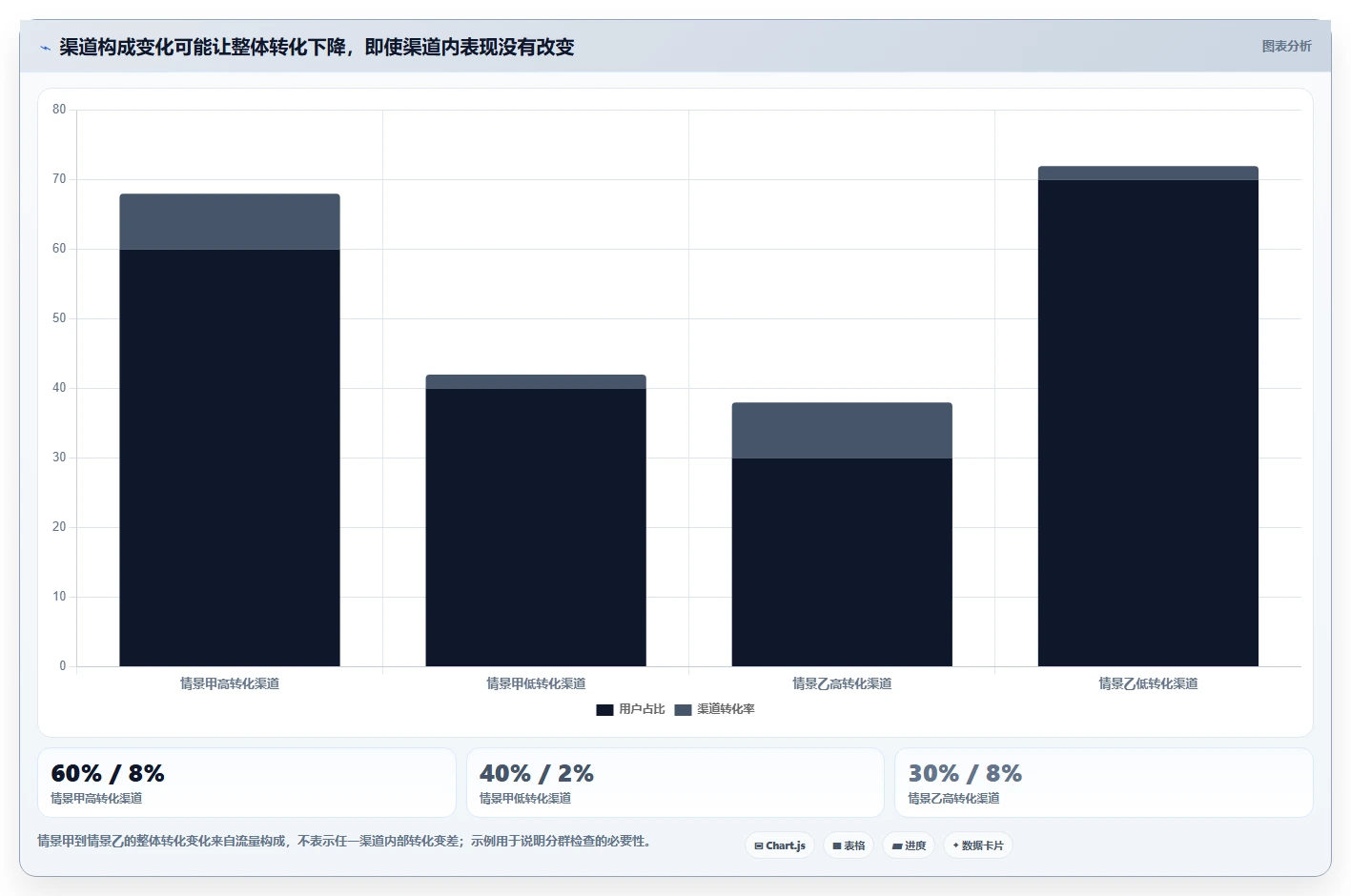Viewport: 1351px width, 896px height.
Task: Click the 图表分析 label in the header
Action: point(1286,46)
